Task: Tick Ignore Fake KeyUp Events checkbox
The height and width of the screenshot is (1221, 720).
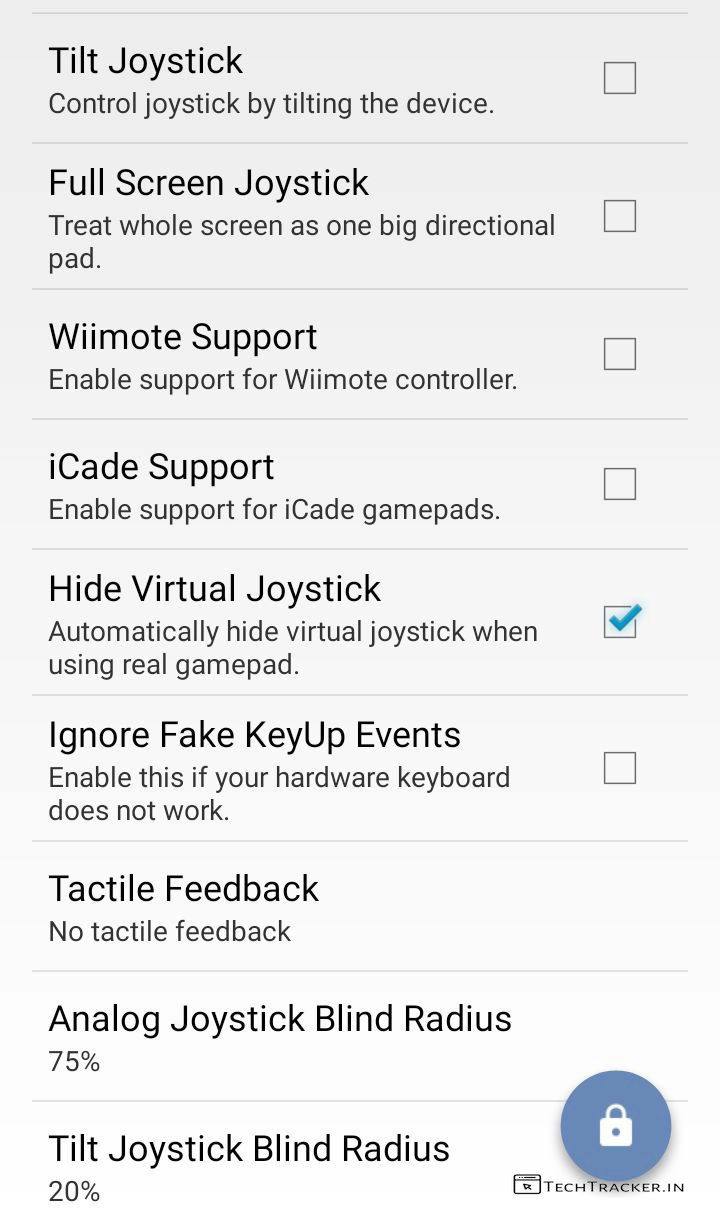Action: pyautogui.click(x=620, y=768)
